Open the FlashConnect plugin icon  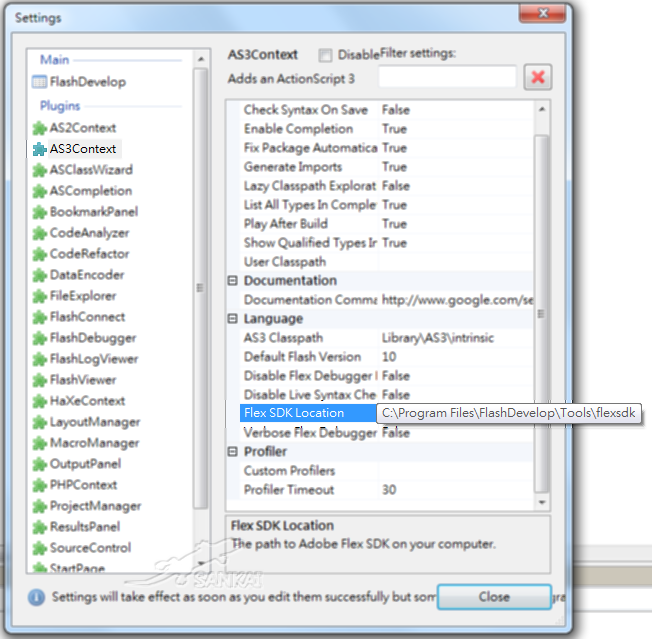click(40, 317)
